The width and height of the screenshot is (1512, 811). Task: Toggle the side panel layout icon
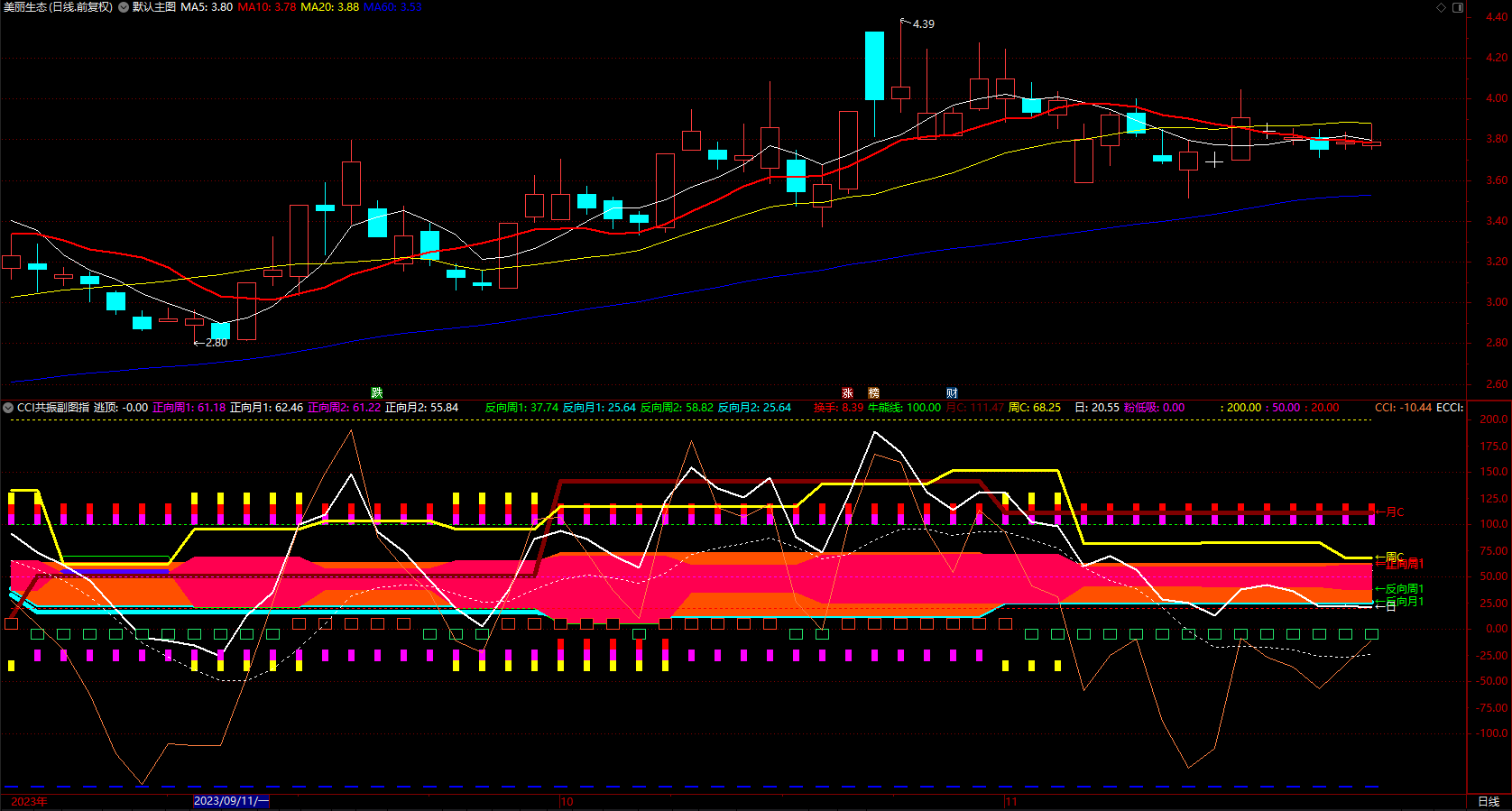[x=1458, y=7]
